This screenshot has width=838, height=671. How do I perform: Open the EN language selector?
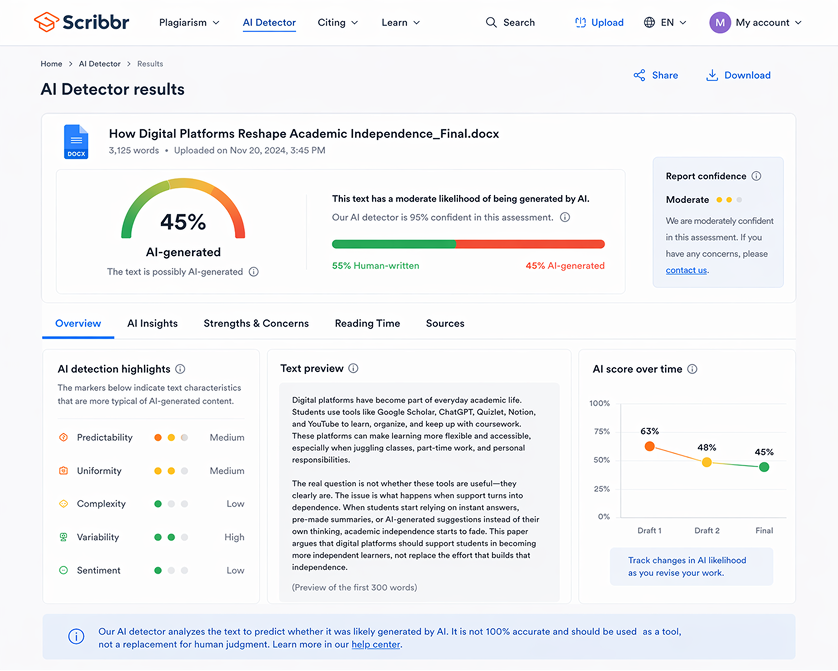(x=665, y=22)
